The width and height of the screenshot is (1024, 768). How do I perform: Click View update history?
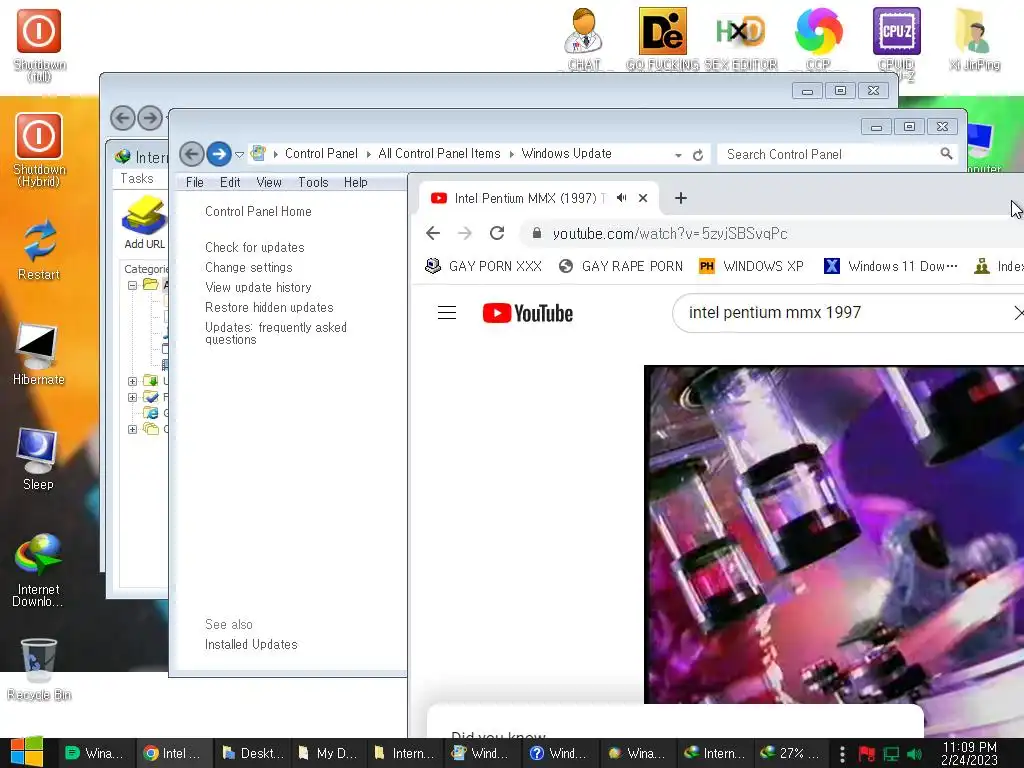[x=258, y=287]
